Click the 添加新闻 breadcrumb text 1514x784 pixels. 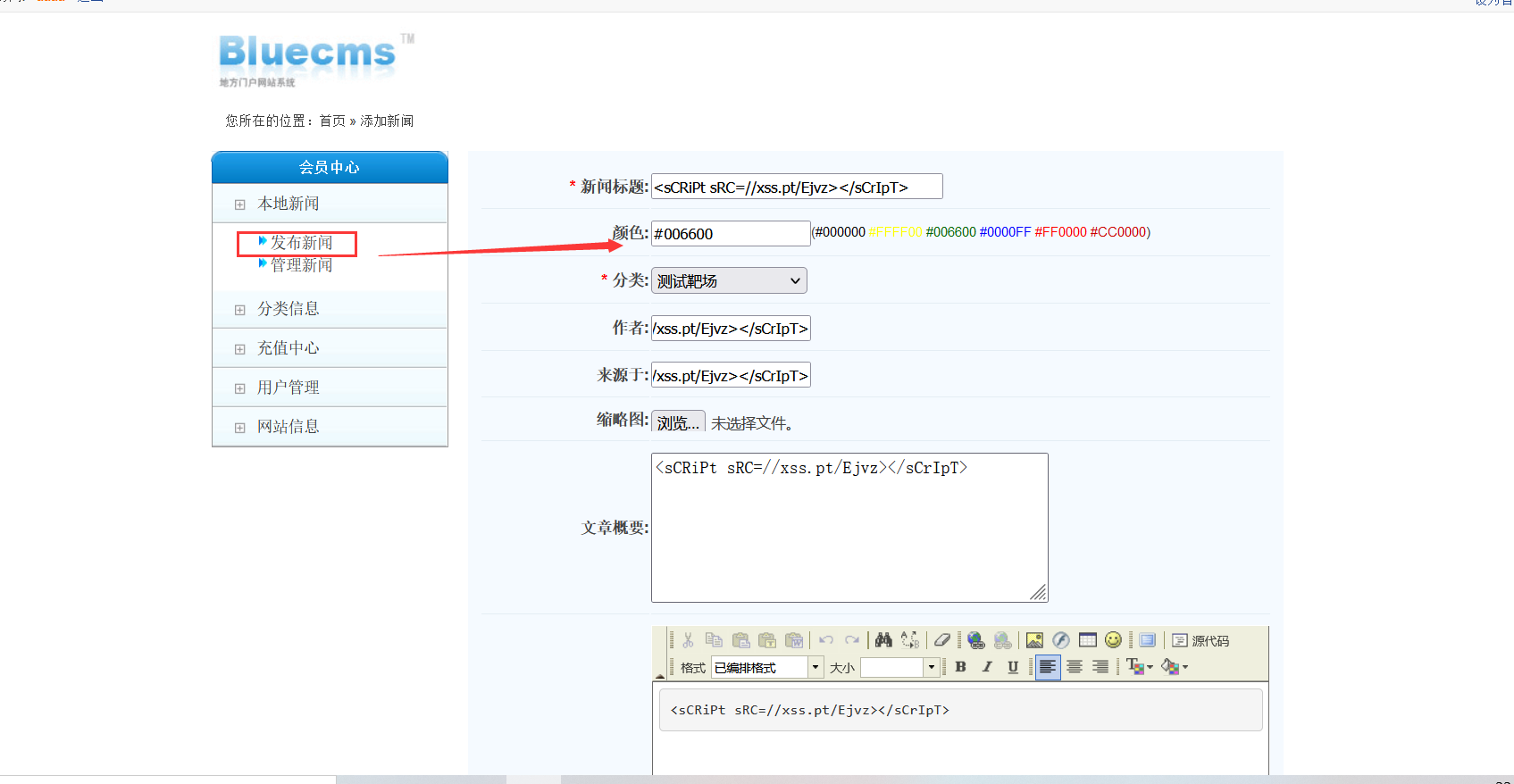coord(387,121)
